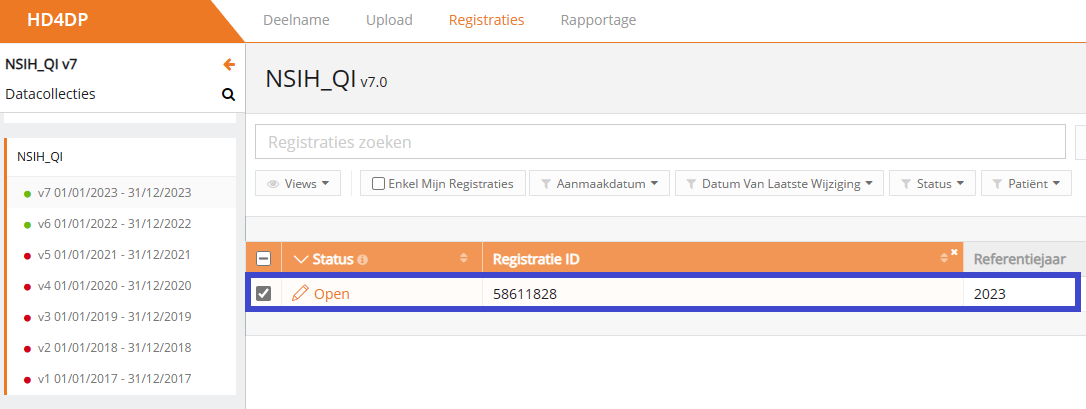This screenshot has height=409, width=1086.
Task: Click the info icon next to Status header
Action: pyautogui.click(x=362, y=260)
